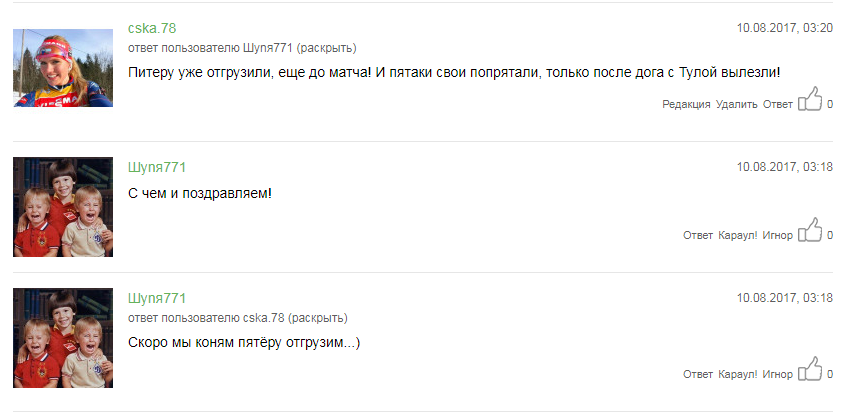Click Игнор under 'Скоро мы коням' comment
Viewport: 844px width, 413px height.
778,374
